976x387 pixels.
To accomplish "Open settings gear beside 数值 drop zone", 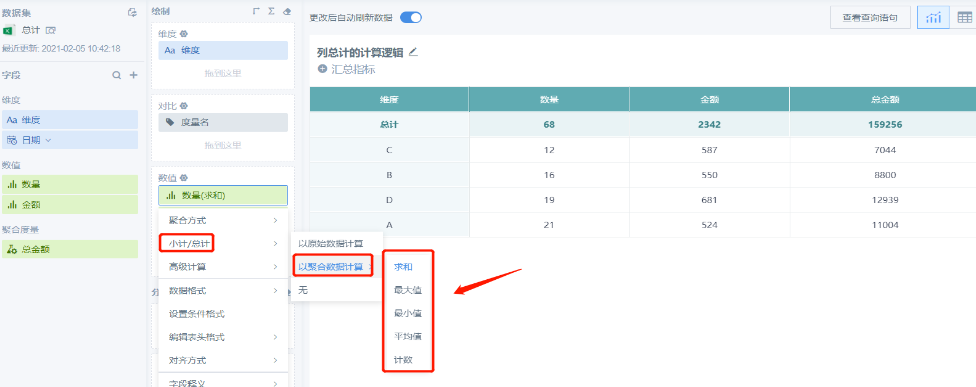I will coord(184,178).
